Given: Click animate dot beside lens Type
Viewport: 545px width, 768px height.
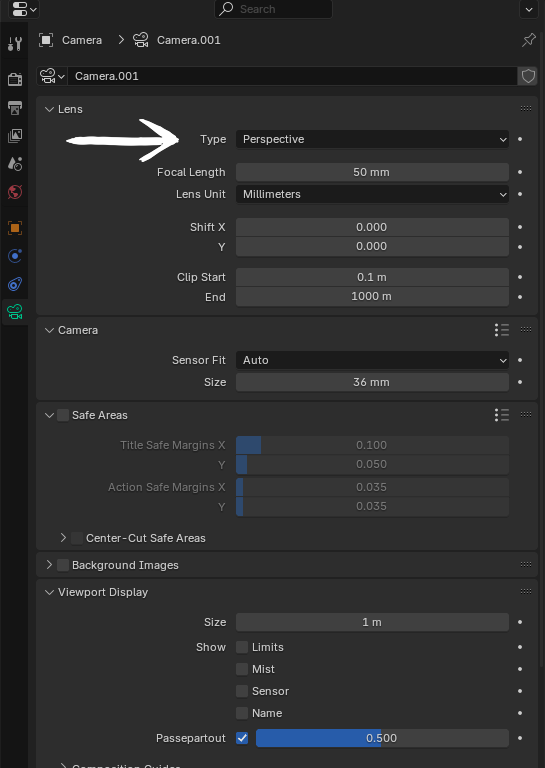Looking at the screenshot, I should [520, 140].
